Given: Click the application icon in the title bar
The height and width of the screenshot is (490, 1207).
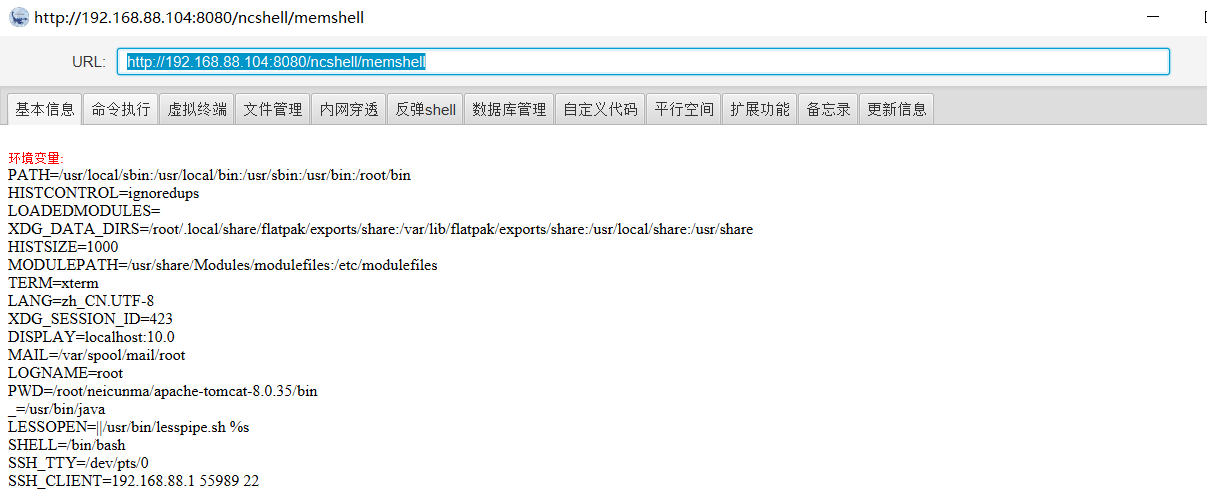Looking at the screenshot, I should pyautogui.click(x=19, y=17).
